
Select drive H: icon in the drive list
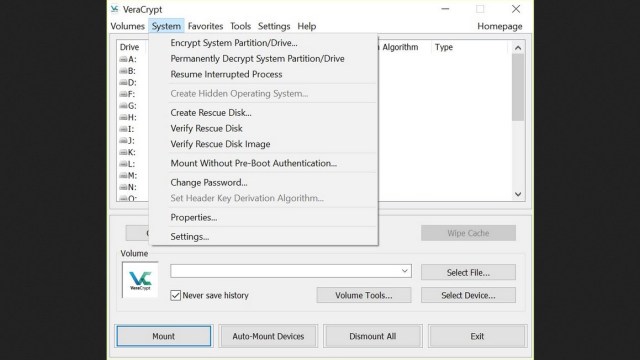point(123,117)
